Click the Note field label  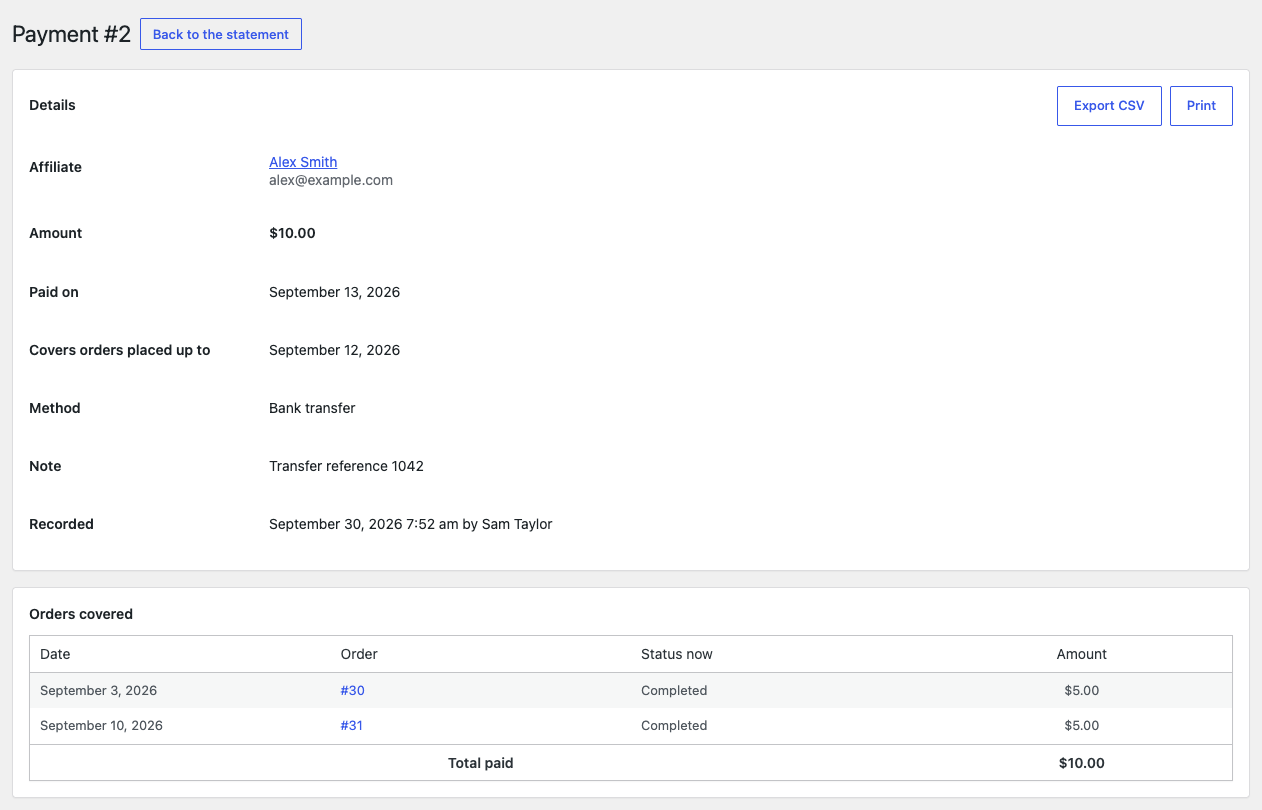tap(45, 466)
